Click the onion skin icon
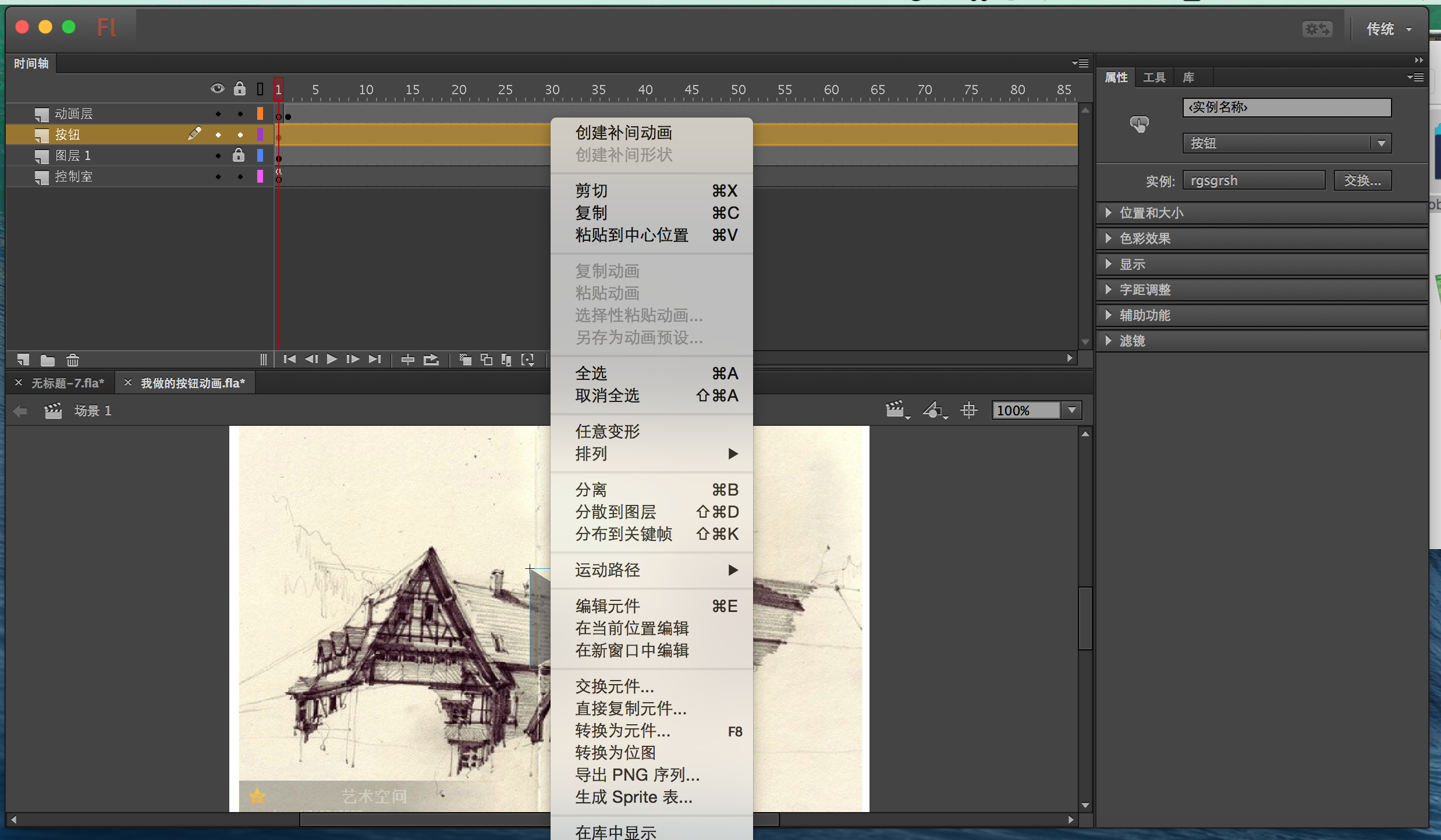The width and height of the screenshot is (1441, 840). [464, 359]
